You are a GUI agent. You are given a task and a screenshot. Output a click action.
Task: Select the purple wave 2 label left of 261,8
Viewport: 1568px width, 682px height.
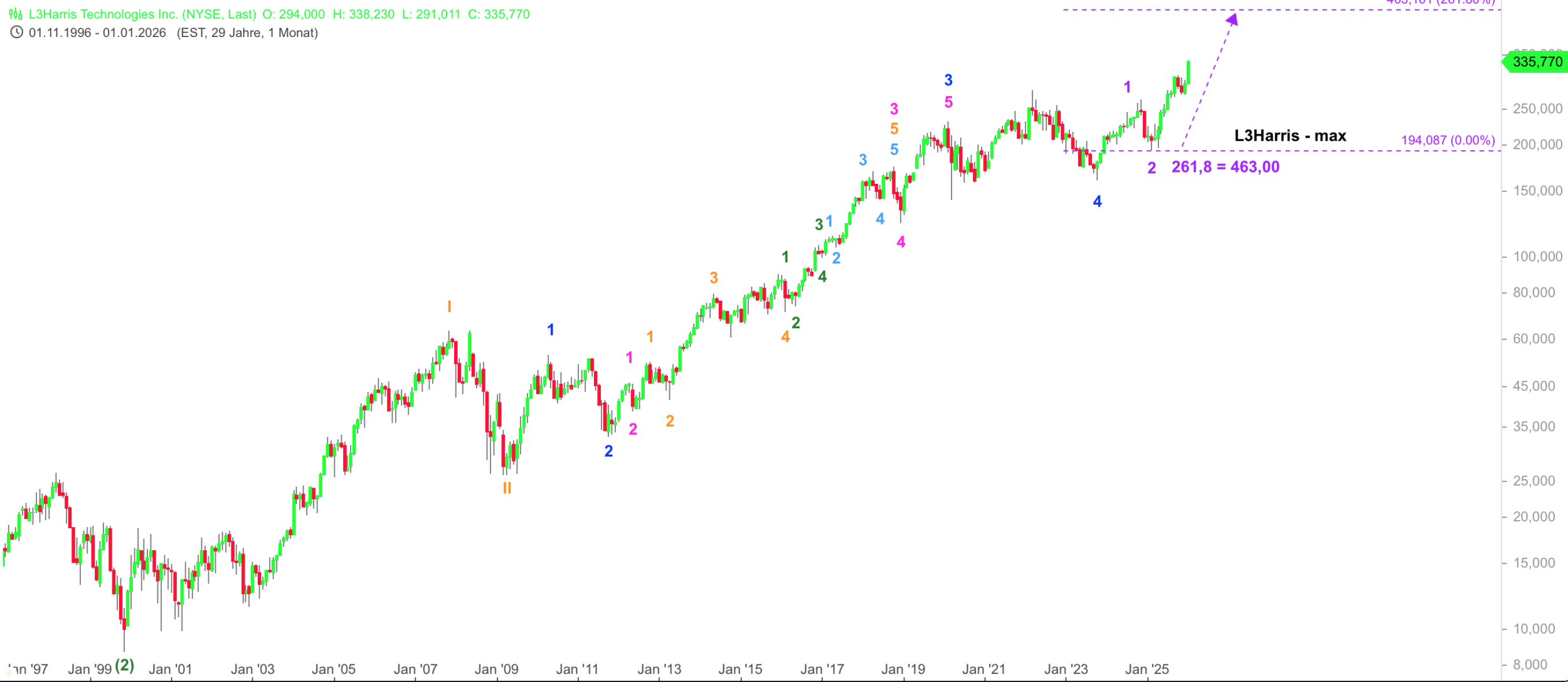[1152, 168]
